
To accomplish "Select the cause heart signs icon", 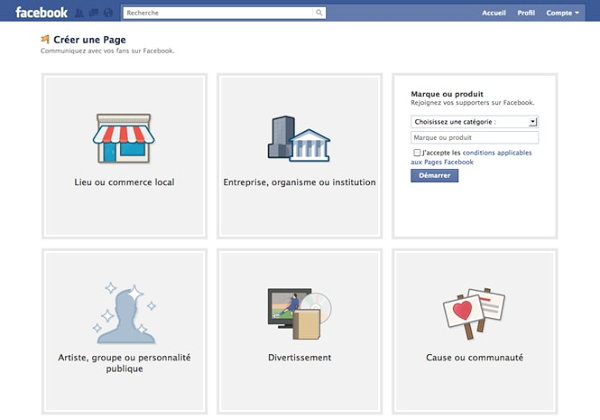I will (475, 313).
